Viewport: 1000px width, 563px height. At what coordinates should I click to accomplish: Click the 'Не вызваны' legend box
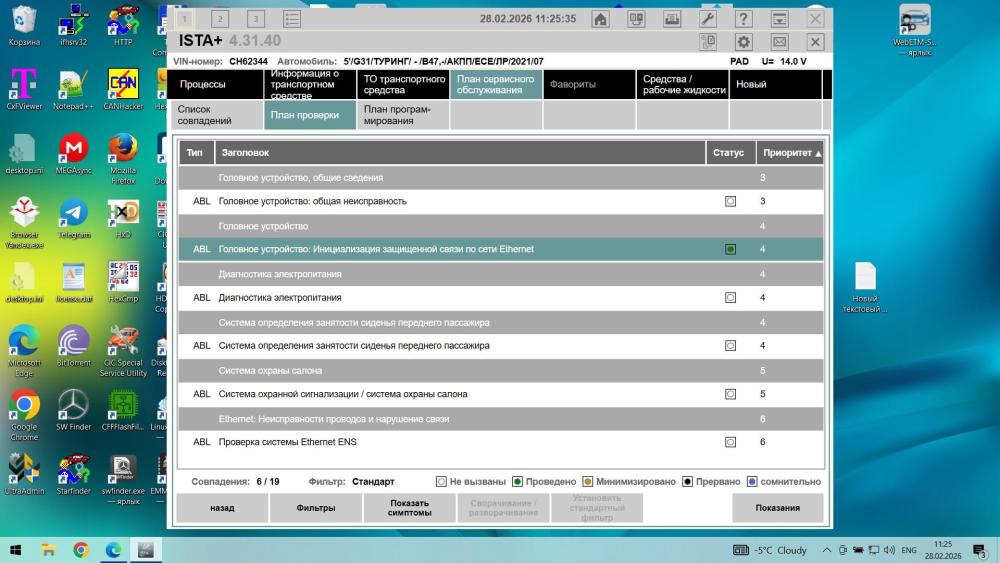click(x=441, y=481)
